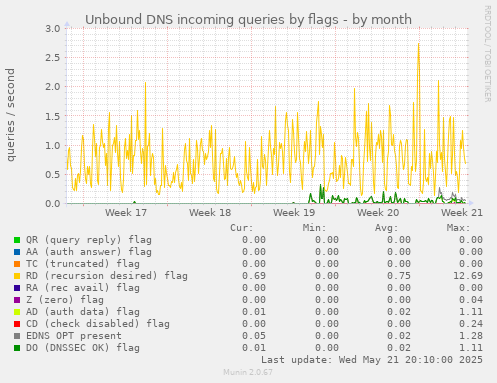Click the 'Max:' column header
Screen dimensions: 497x383
458,228
